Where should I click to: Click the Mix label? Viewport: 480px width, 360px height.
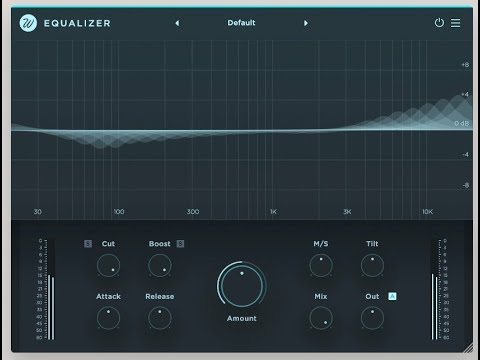pos(321,296)
